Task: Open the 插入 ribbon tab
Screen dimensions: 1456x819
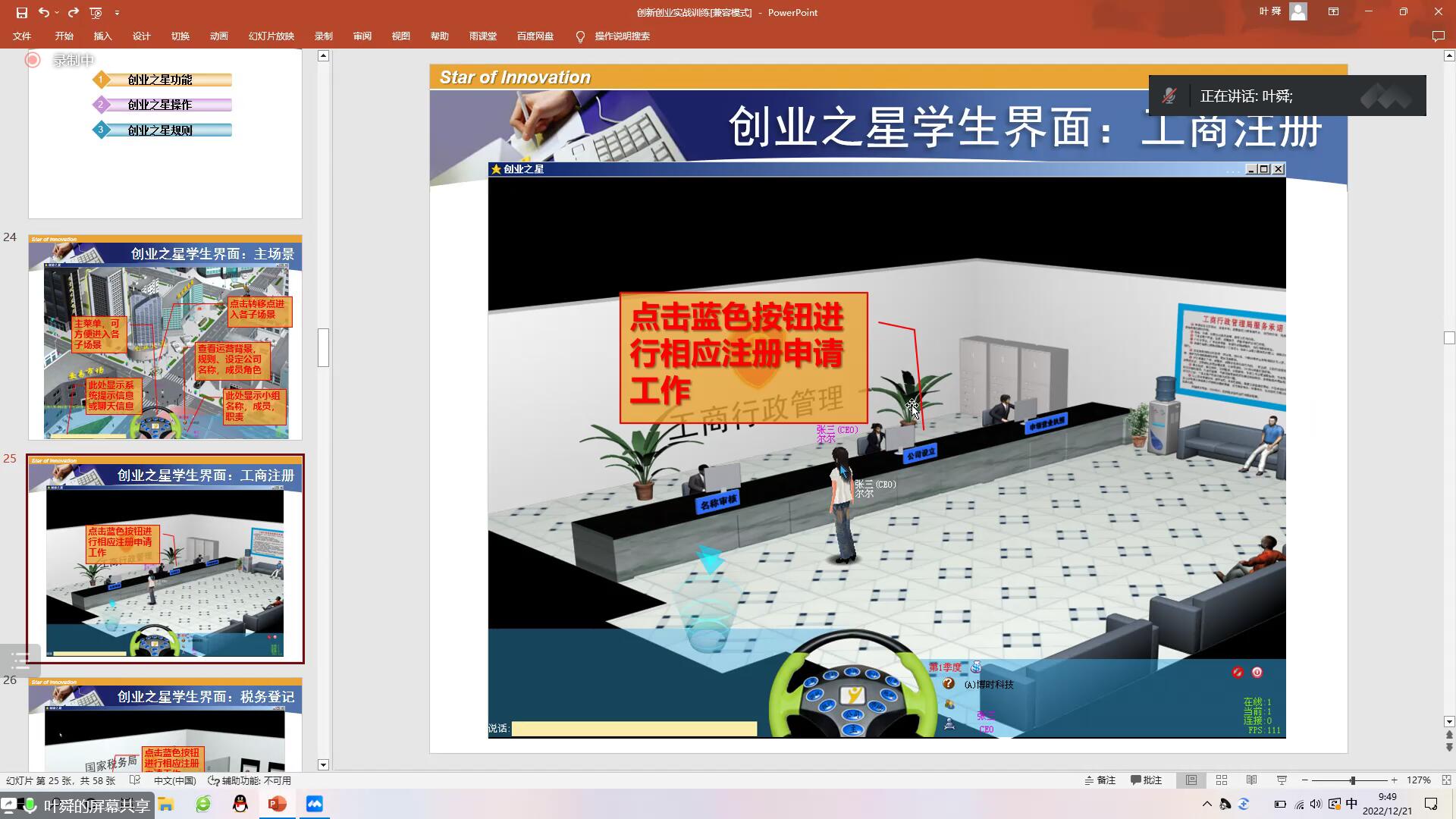Action: [102, 36]
